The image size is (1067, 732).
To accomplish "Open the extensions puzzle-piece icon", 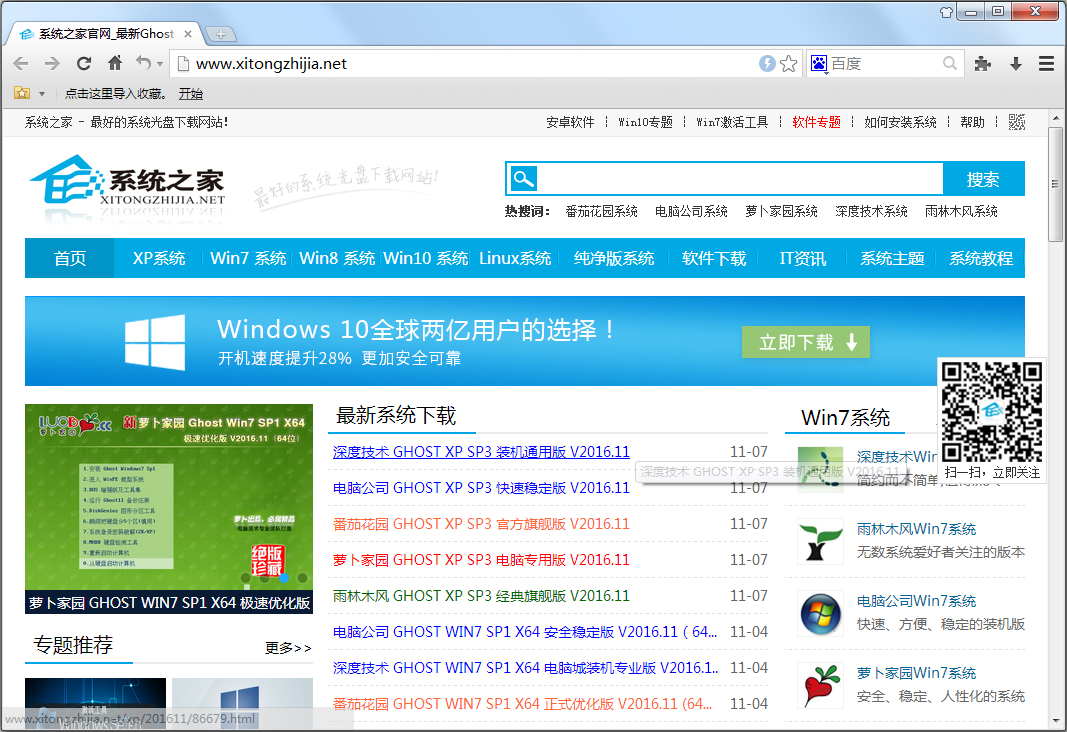I will point(983,64).
